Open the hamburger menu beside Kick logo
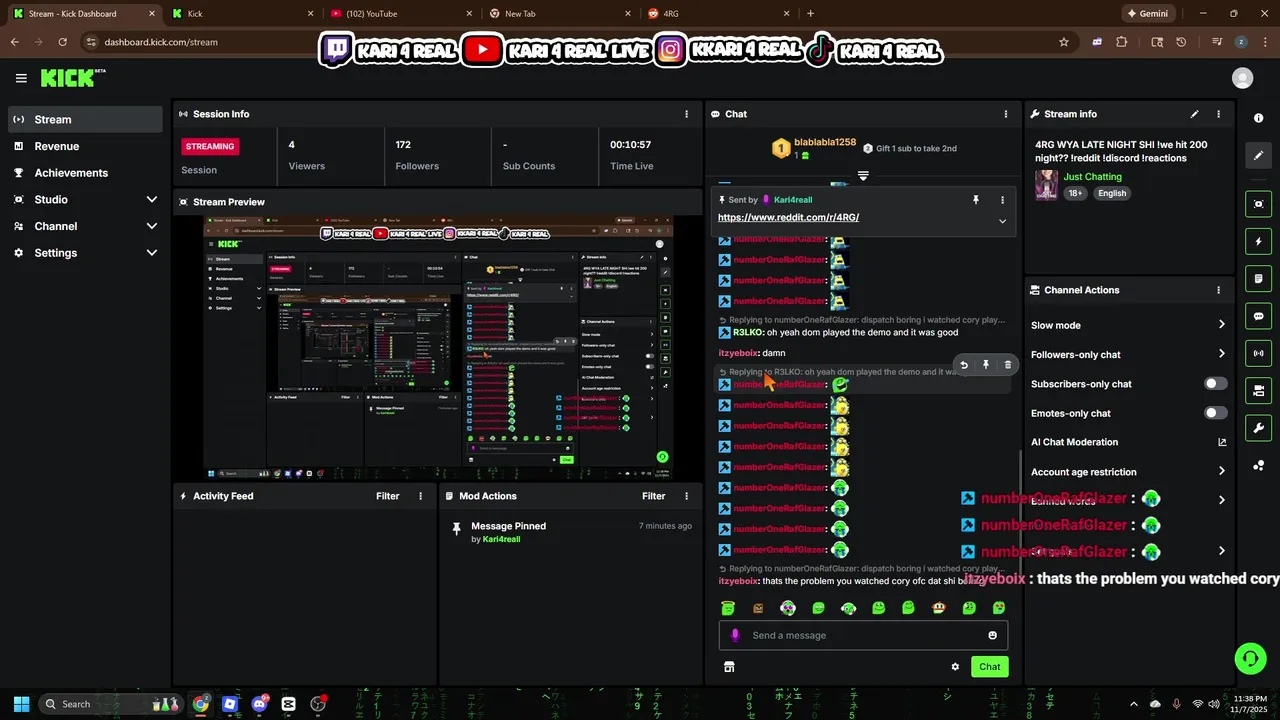 click(x=21, y=78)
